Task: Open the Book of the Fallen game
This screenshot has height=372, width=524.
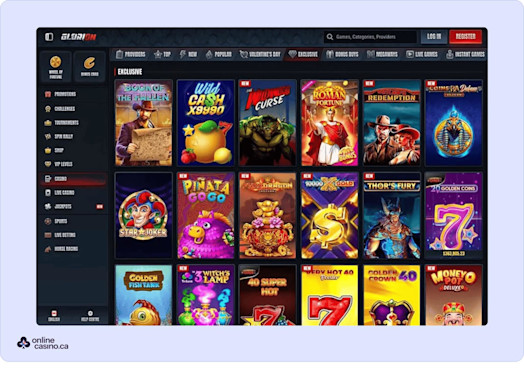Action: (144, 123)
